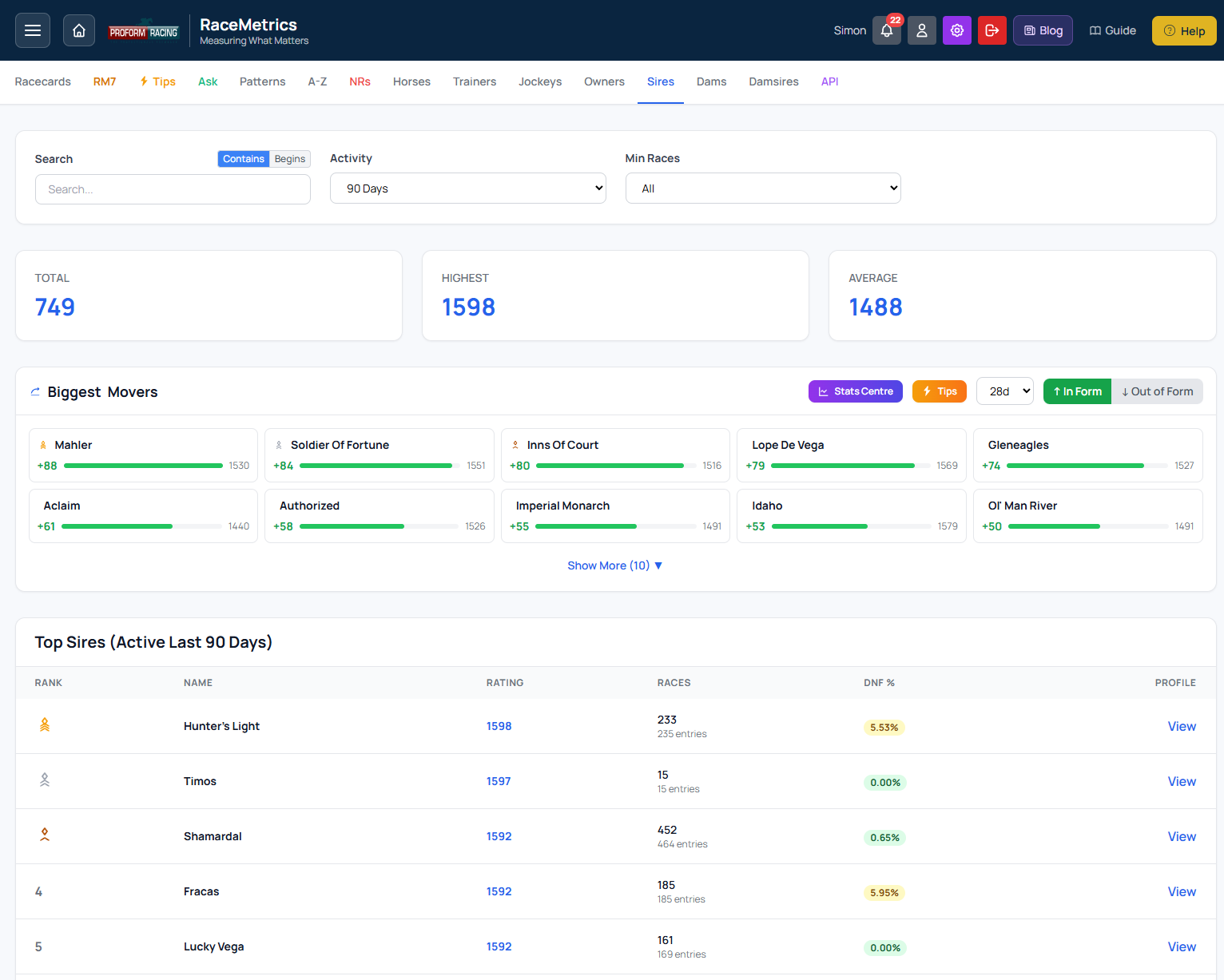The width and height of the screenshot is (1224, 980).
Task: Open the purple settings gear
Action: (957, 30)
